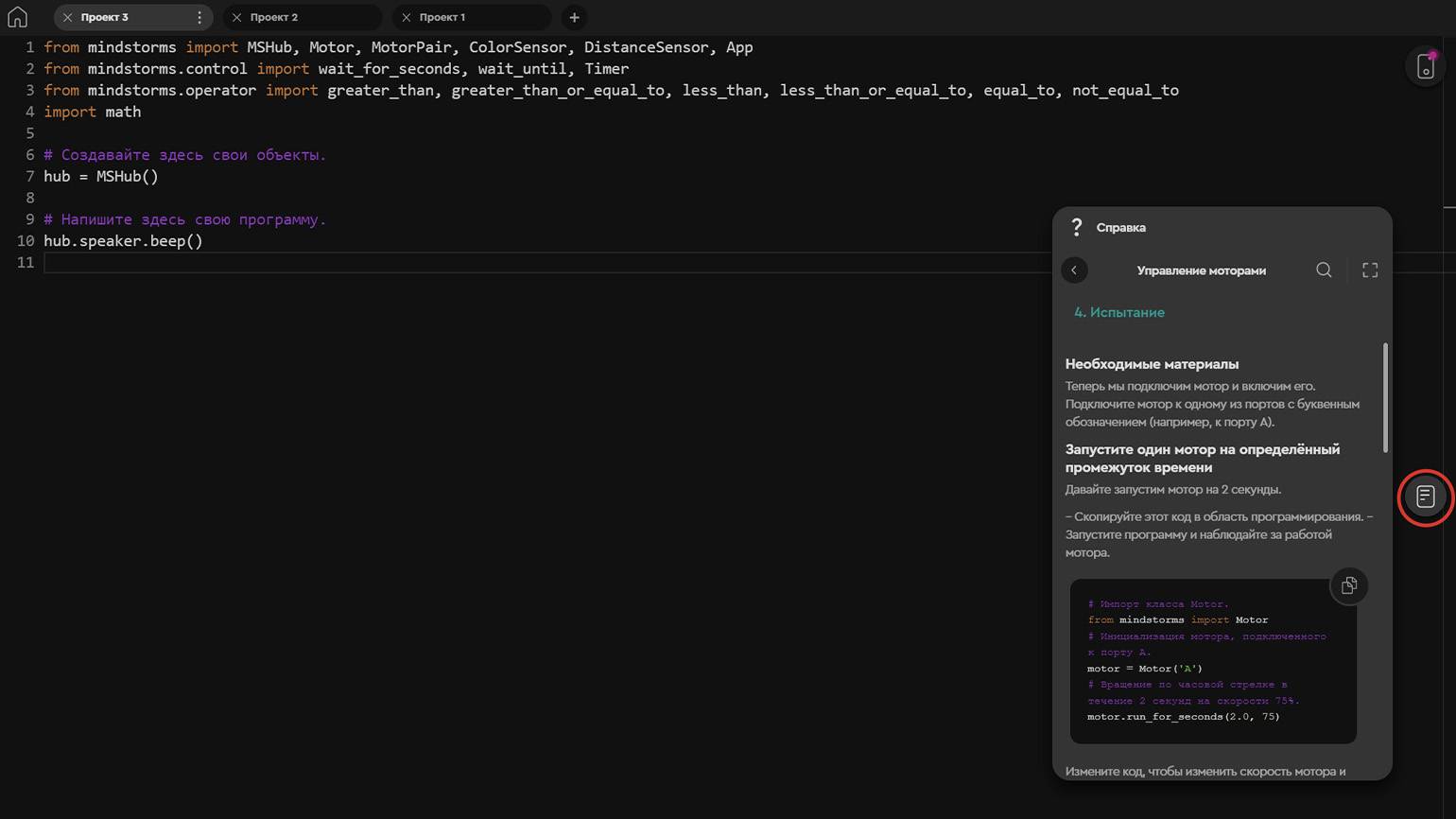Go to the home screen icon

click(17, 17)
